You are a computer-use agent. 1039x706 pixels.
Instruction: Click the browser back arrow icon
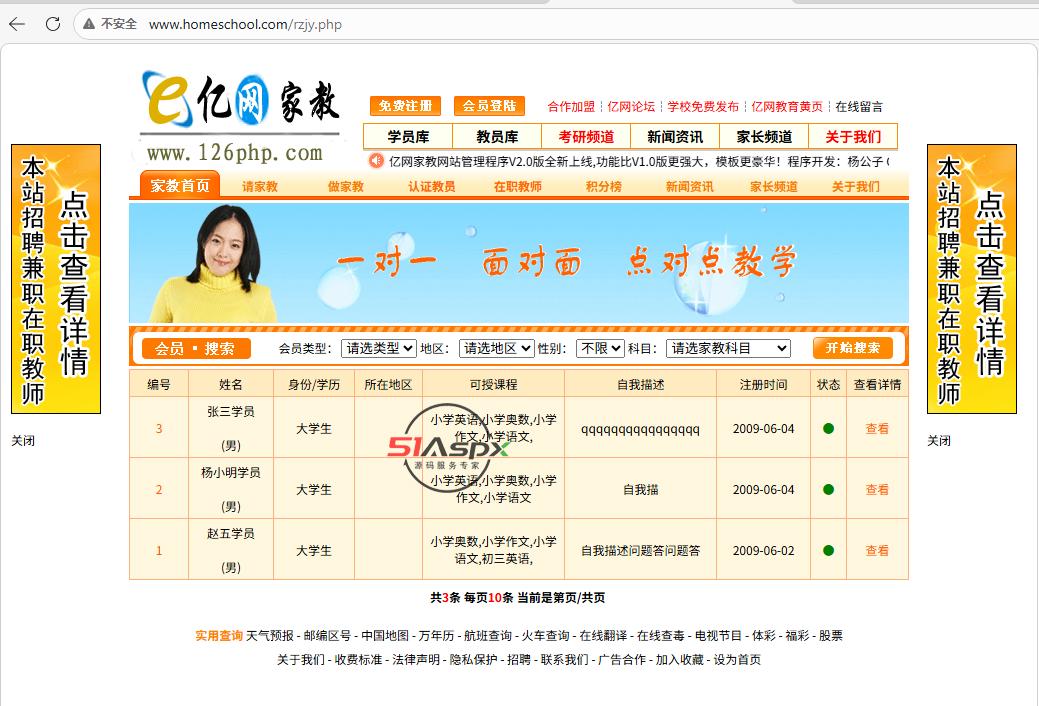click(17, 25)
